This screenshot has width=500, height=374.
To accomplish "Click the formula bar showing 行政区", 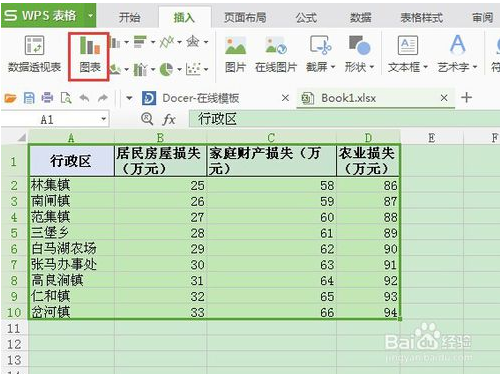I will tap(344, 119).
